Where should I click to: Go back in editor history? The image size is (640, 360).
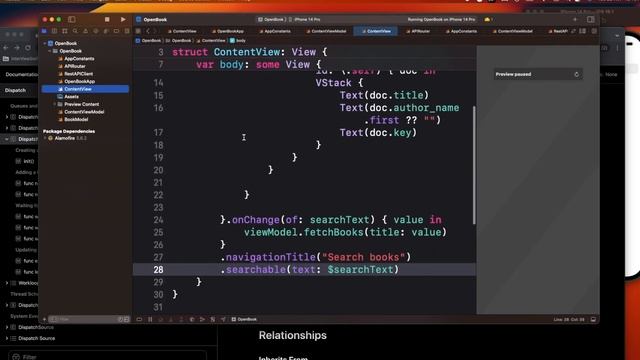(x=148, y=31)
